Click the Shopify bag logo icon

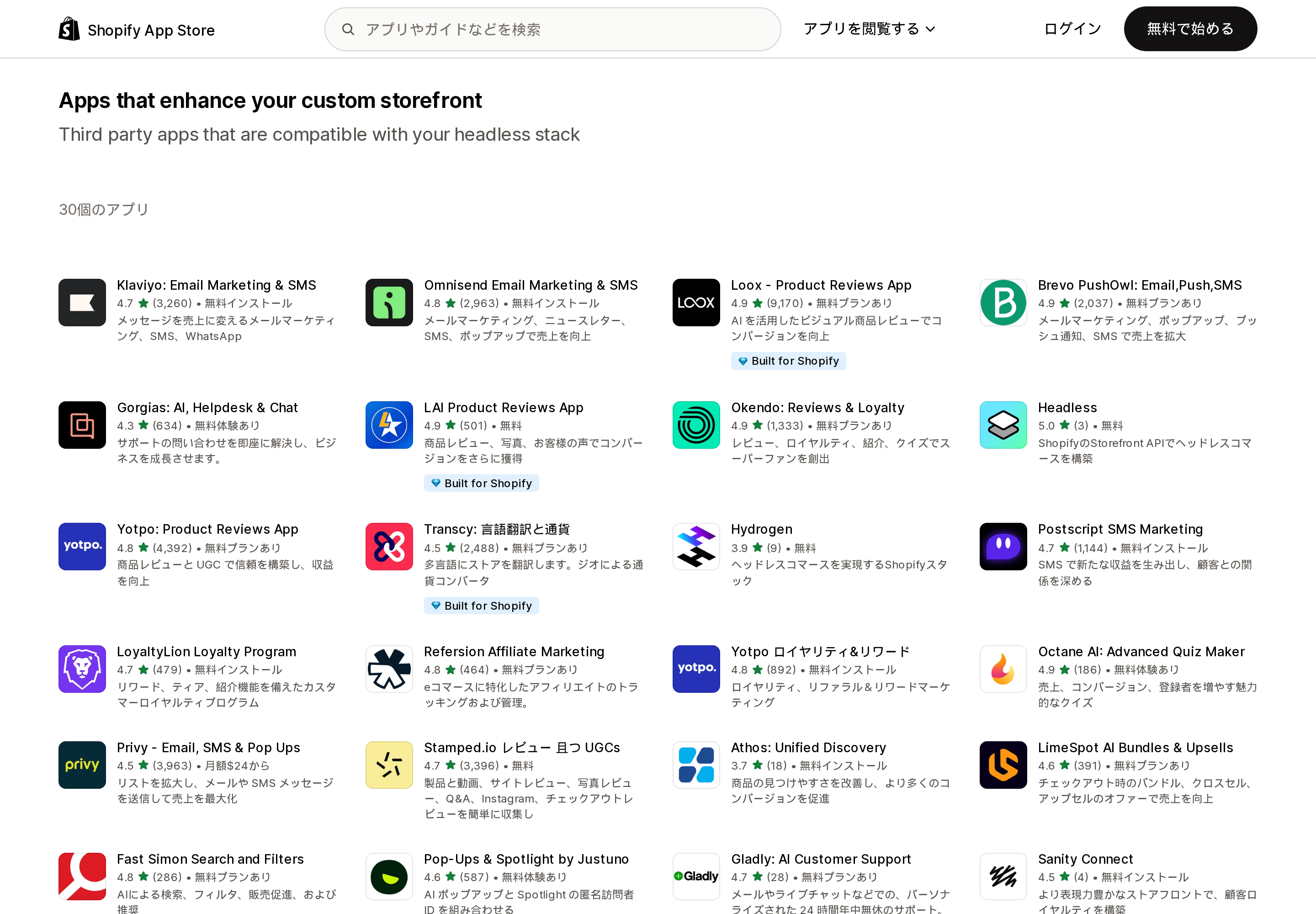[69, 29]
